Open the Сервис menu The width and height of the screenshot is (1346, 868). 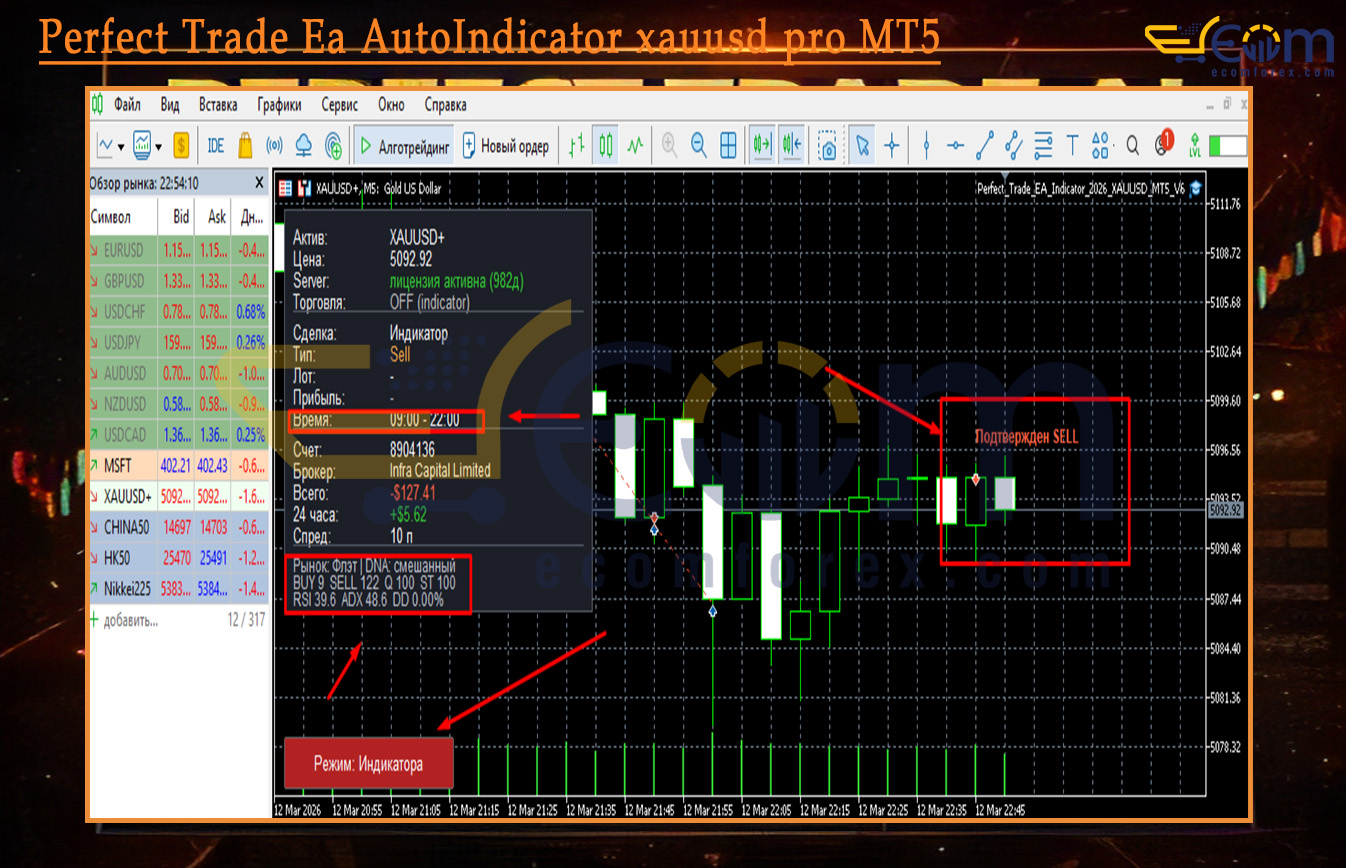point(340,105)
